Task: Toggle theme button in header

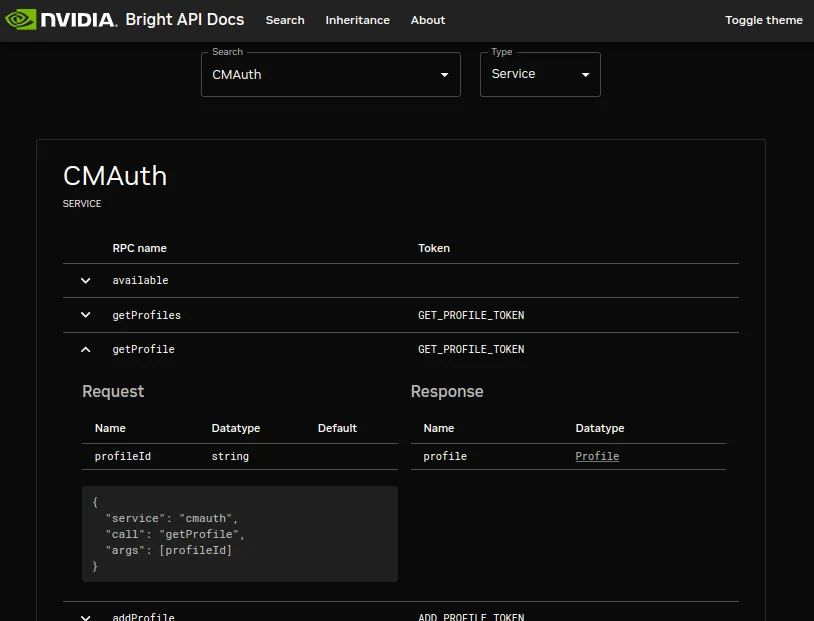Action: [764, 20]
